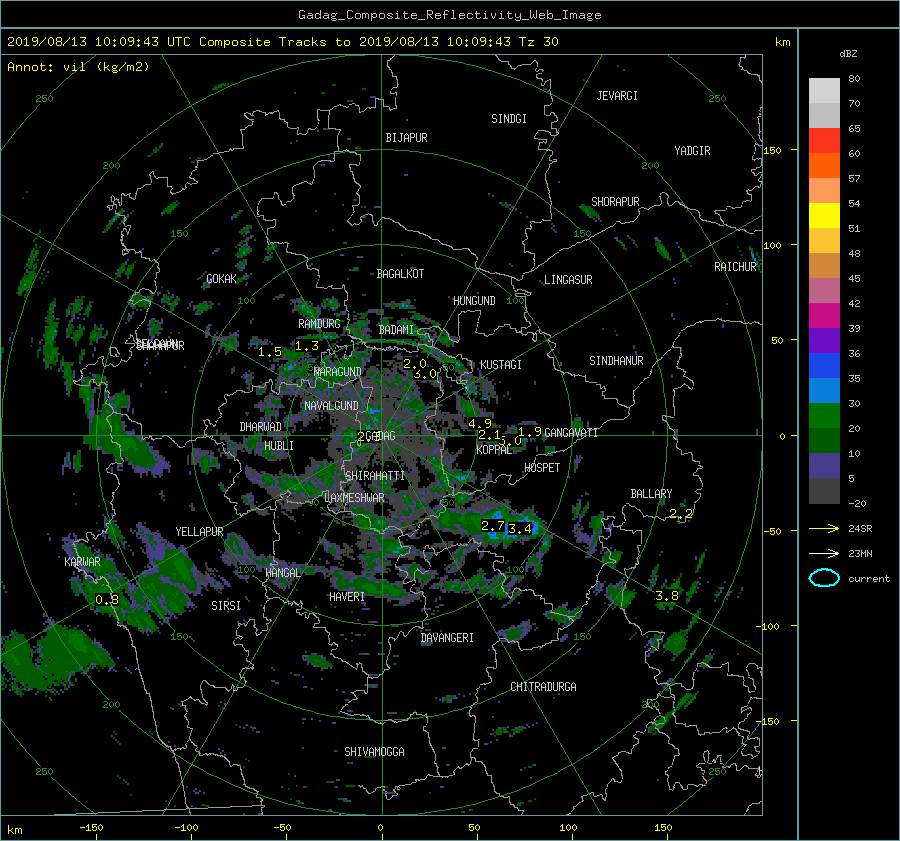This screenshot has height=841, width=900.
Task: Click the 2.2 VIL annotation near Ballary
Action: [681, 513]
